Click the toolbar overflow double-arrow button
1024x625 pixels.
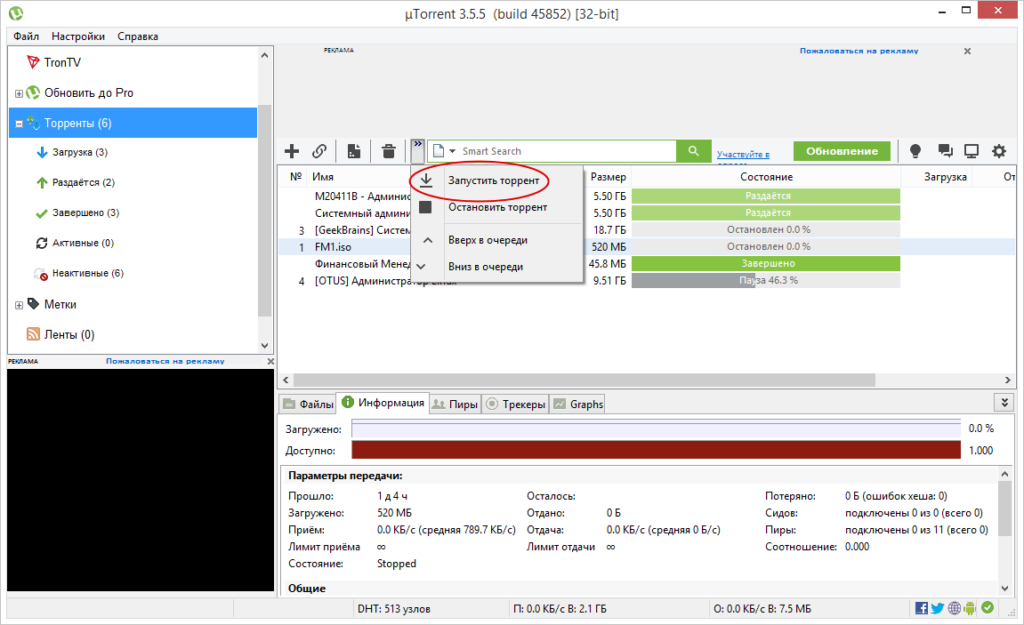pyautogui.click(x=418, y=150)
